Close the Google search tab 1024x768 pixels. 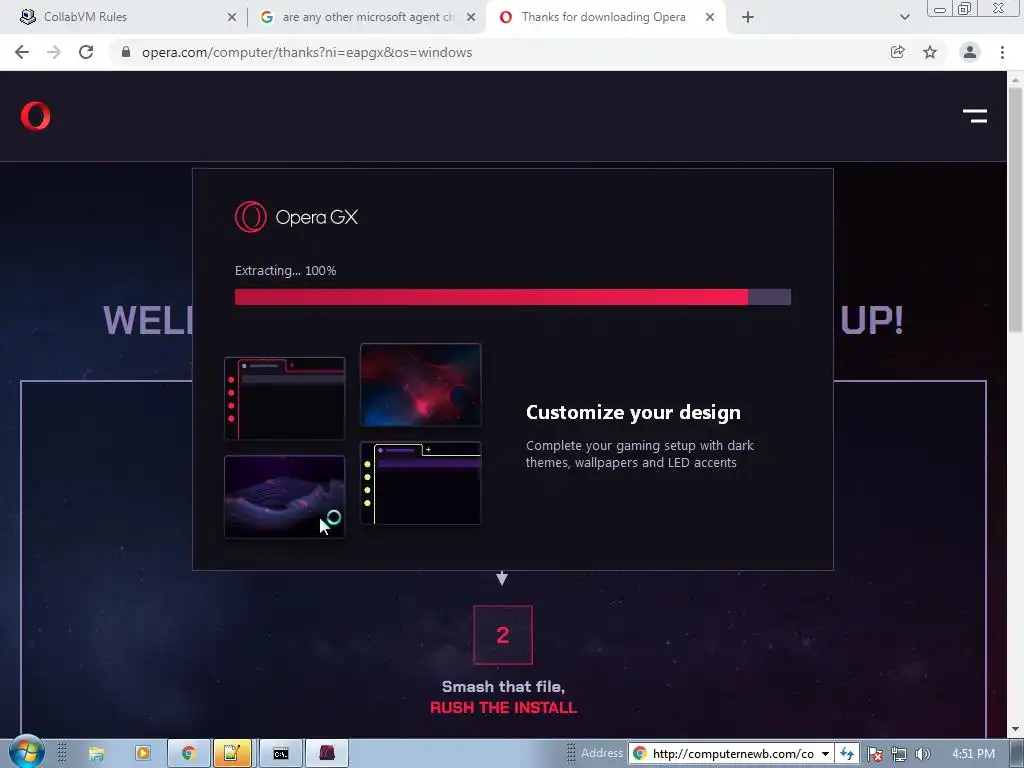pos(471,17)
